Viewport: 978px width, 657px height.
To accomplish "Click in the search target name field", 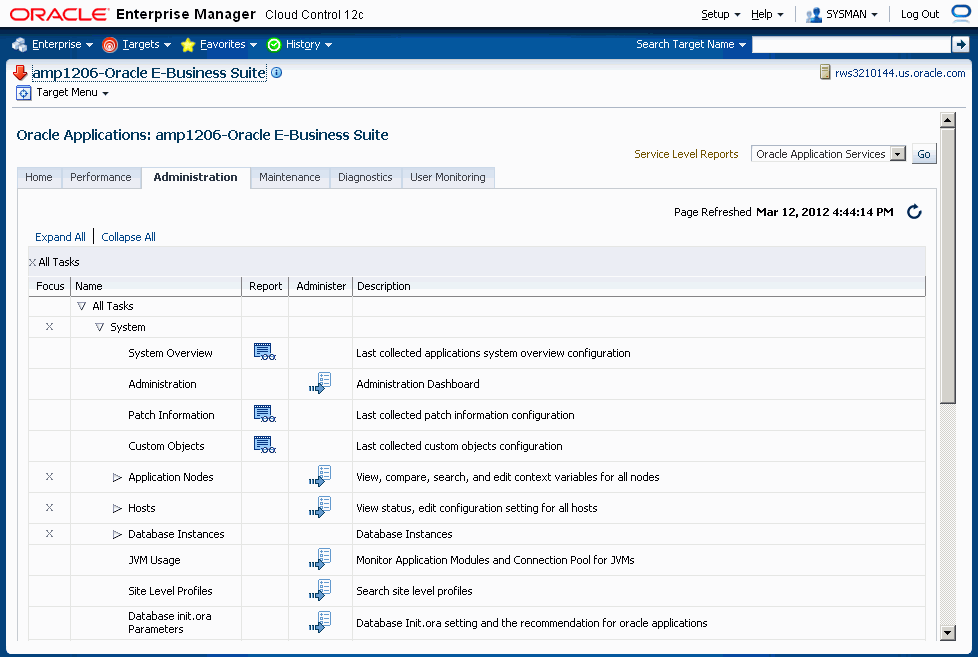I will [851, 44].
